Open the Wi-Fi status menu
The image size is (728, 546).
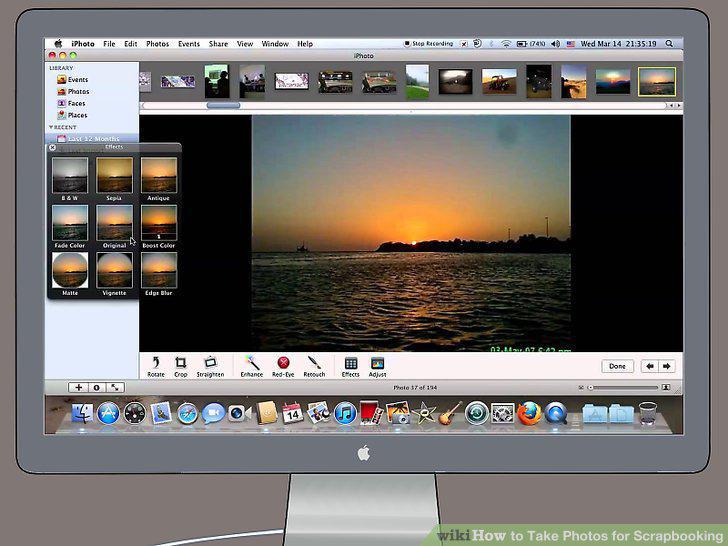[x=506, y=44]
